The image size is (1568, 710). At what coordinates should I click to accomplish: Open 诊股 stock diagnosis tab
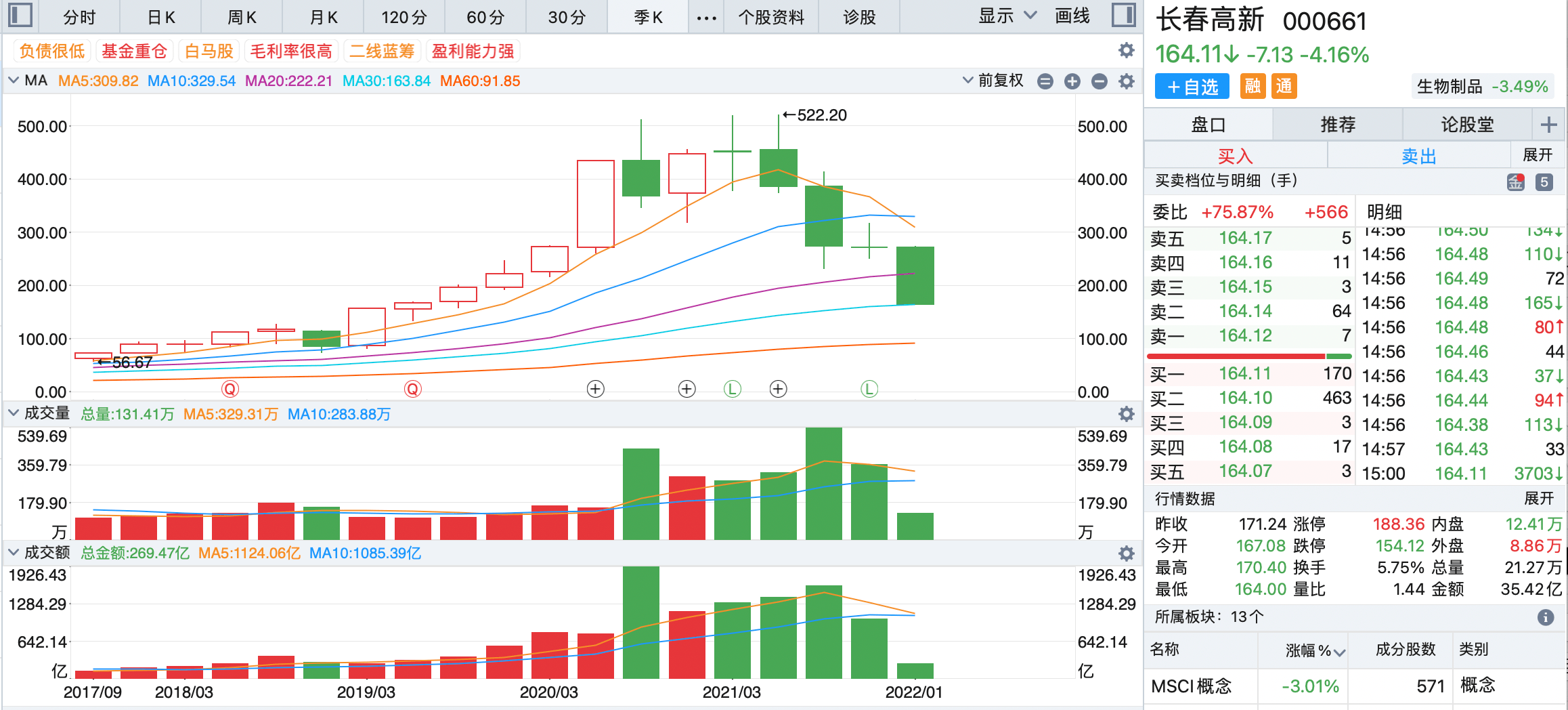[859, 18]
